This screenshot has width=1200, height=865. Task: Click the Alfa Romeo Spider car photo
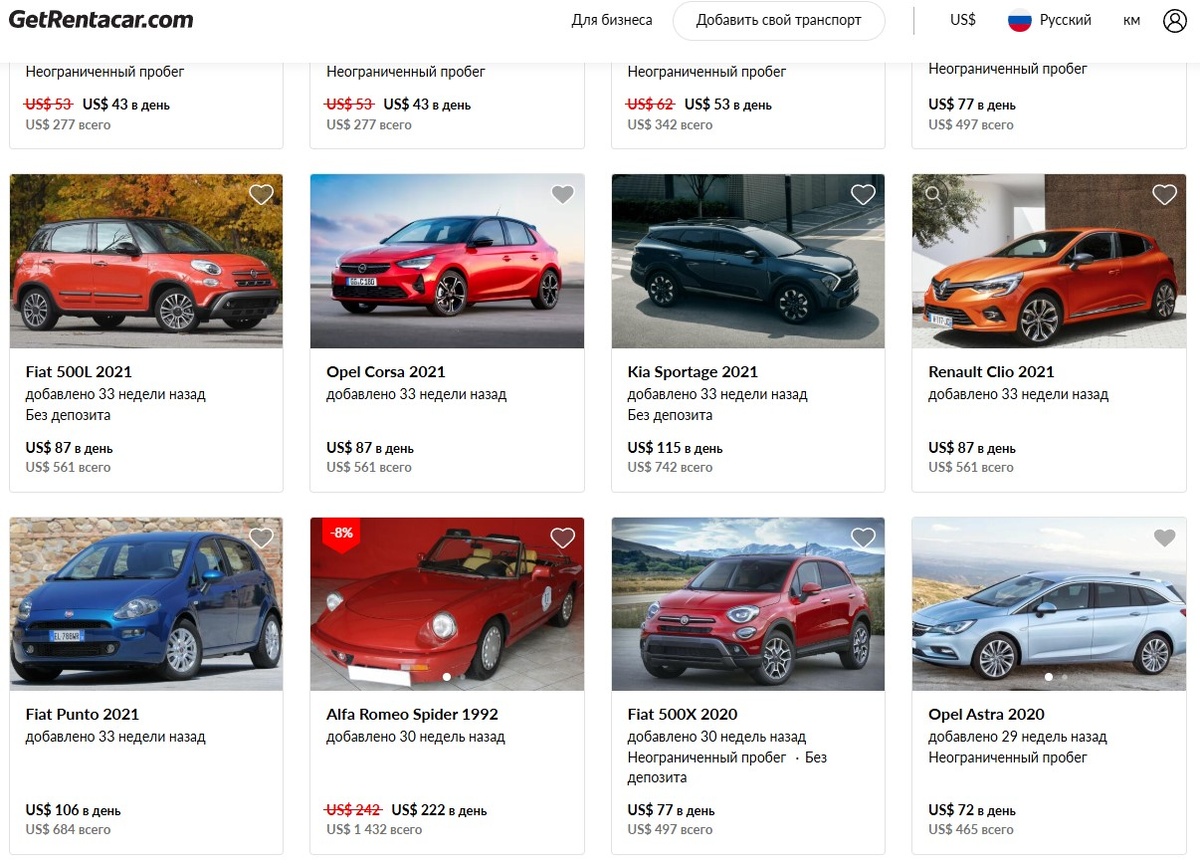(447, 604)
